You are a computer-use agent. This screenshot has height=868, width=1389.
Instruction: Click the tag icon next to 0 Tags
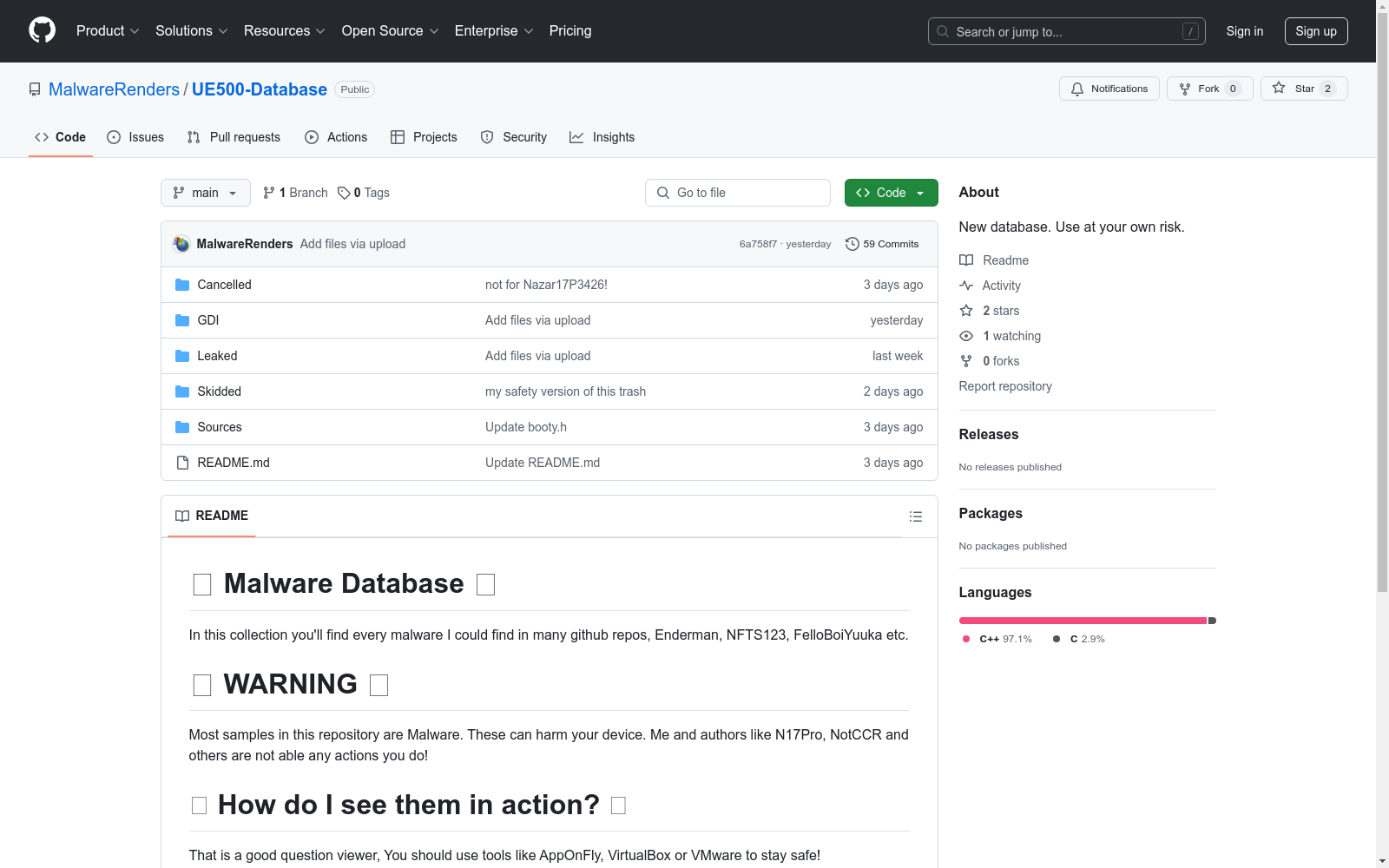pyautogui.click(x=344, y=193)
